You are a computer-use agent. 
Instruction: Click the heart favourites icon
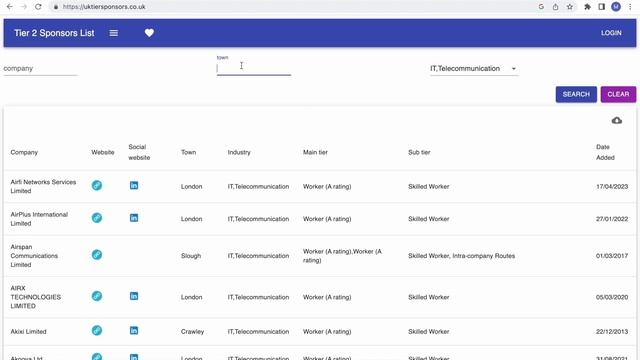point(149,33)
